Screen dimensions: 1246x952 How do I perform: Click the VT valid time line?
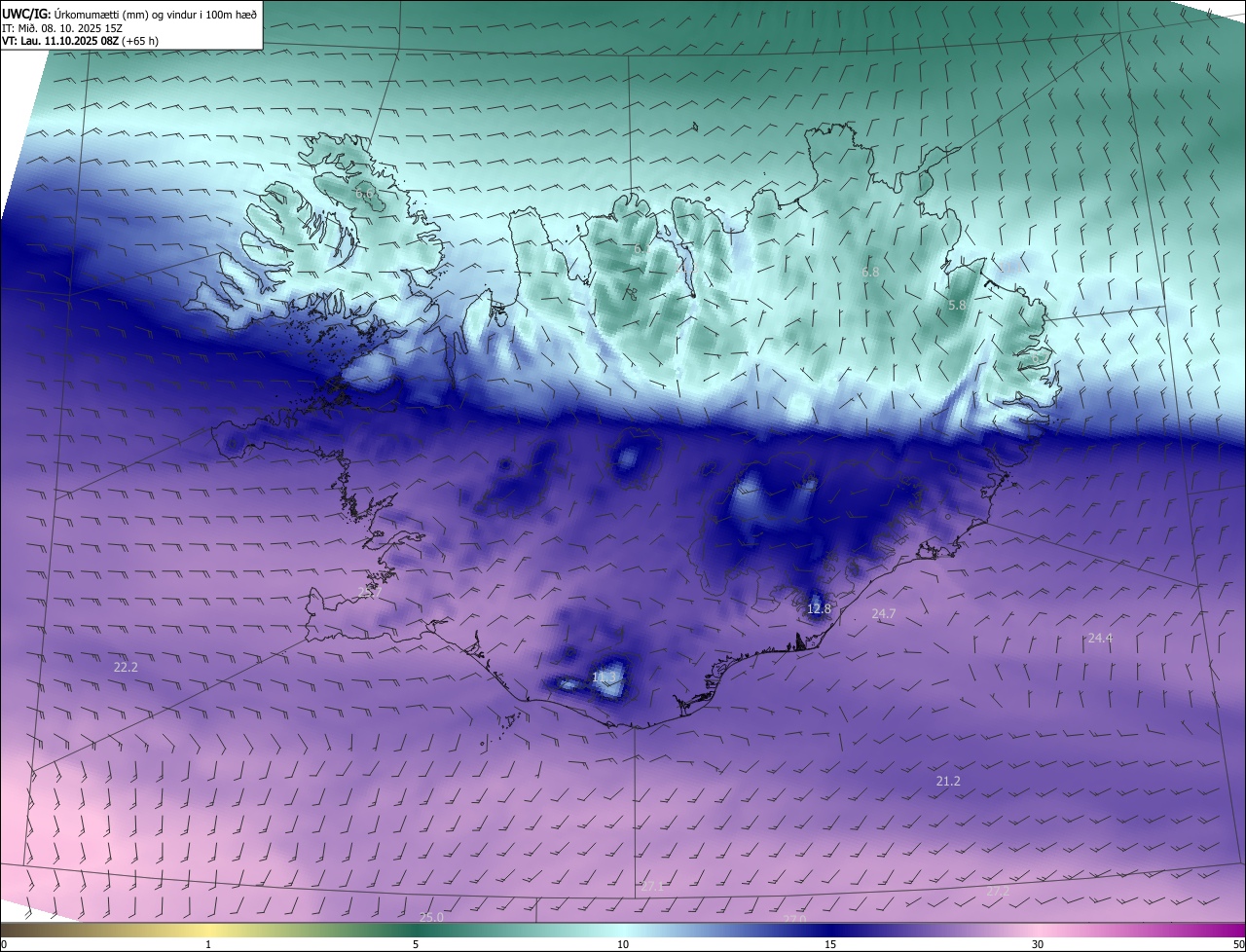(x=80, y=41)
